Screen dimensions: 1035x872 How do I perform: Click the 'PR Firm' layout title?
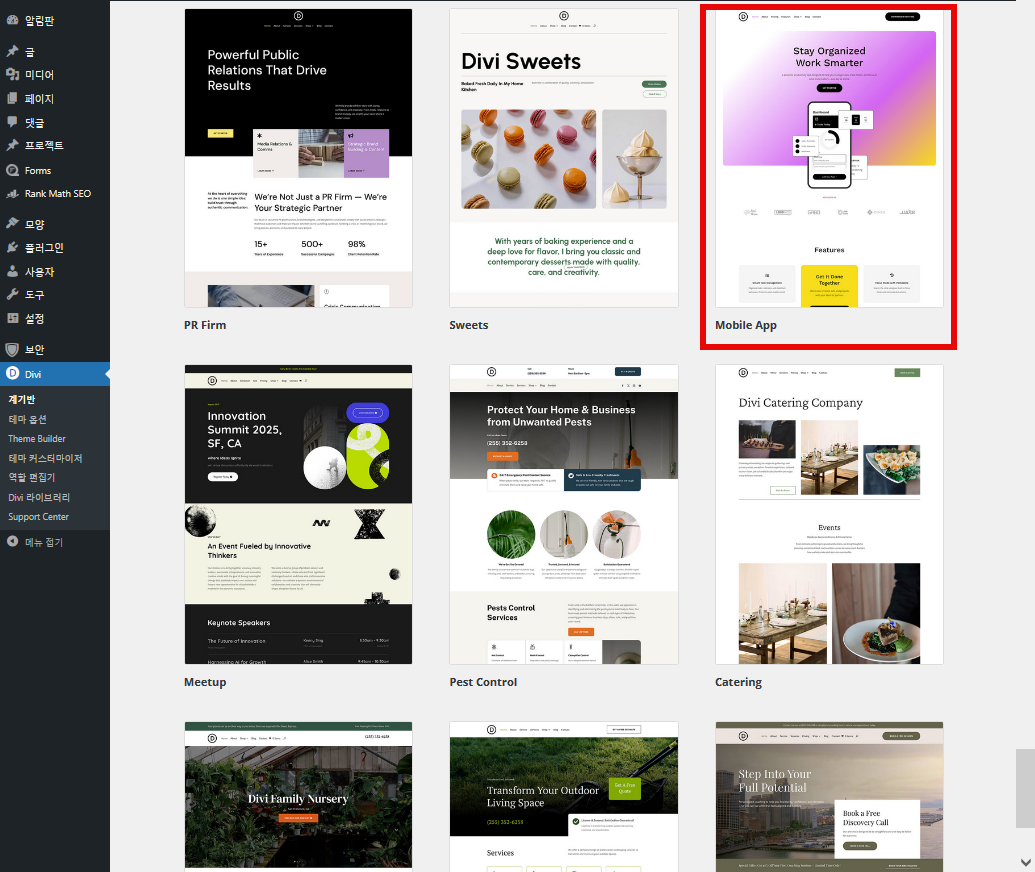click(205, 325)
